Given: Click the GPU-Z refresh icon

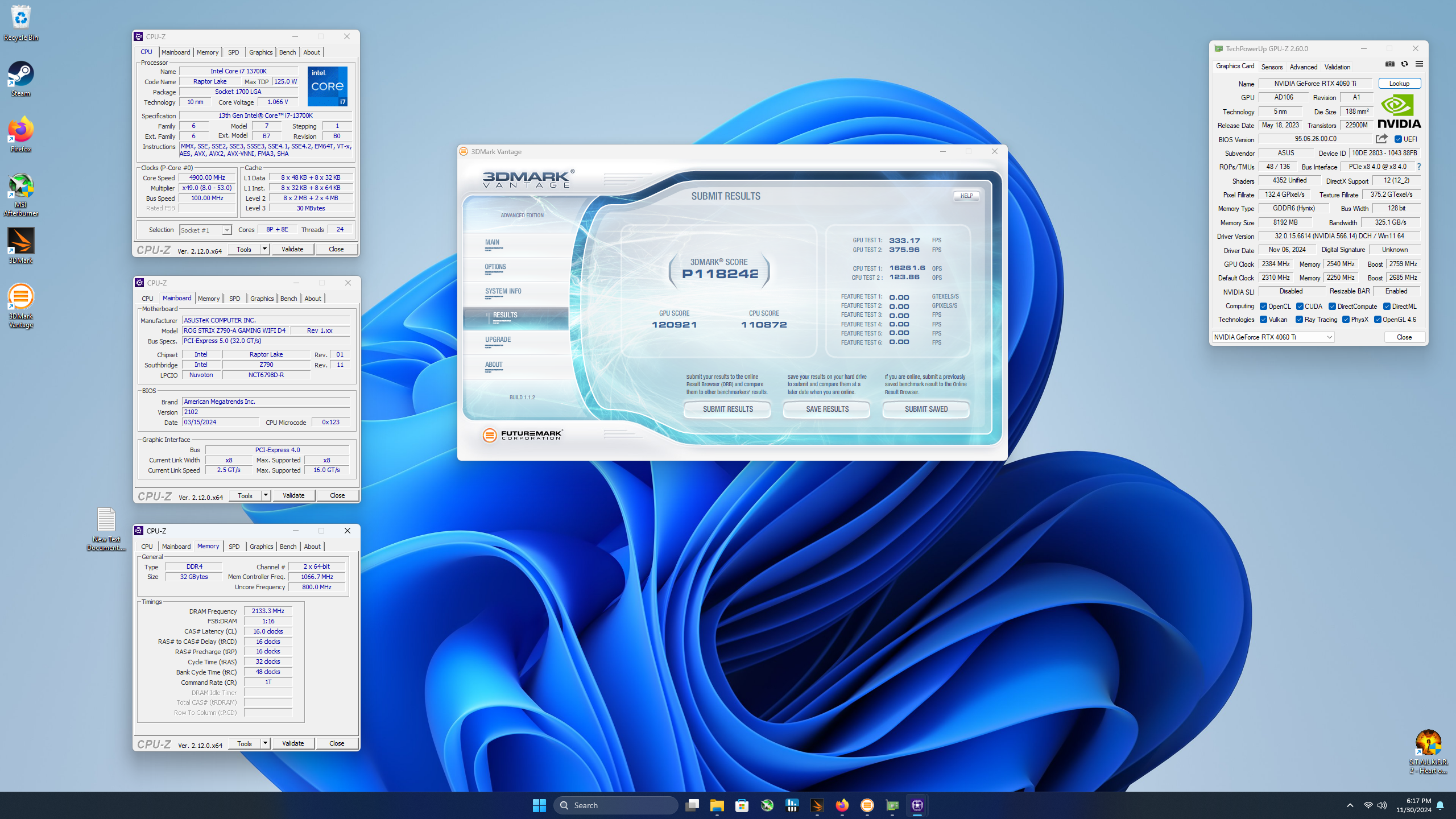Looking at the screenshot, I should point(1404,64).
